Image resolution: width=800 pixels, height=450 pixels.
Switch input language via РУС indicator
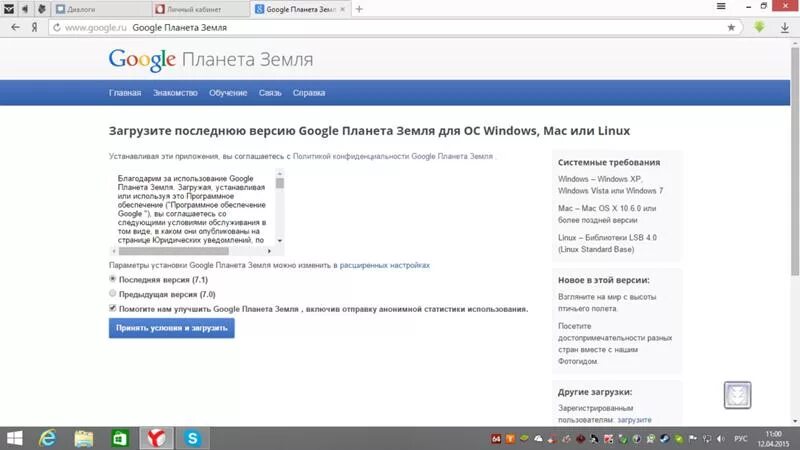click(740, 439)
